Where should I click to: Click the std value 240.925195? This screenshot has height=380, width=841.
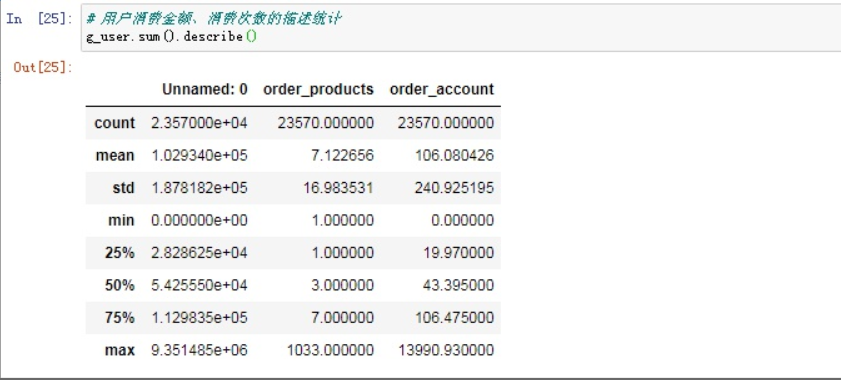[x=454, y=188]
